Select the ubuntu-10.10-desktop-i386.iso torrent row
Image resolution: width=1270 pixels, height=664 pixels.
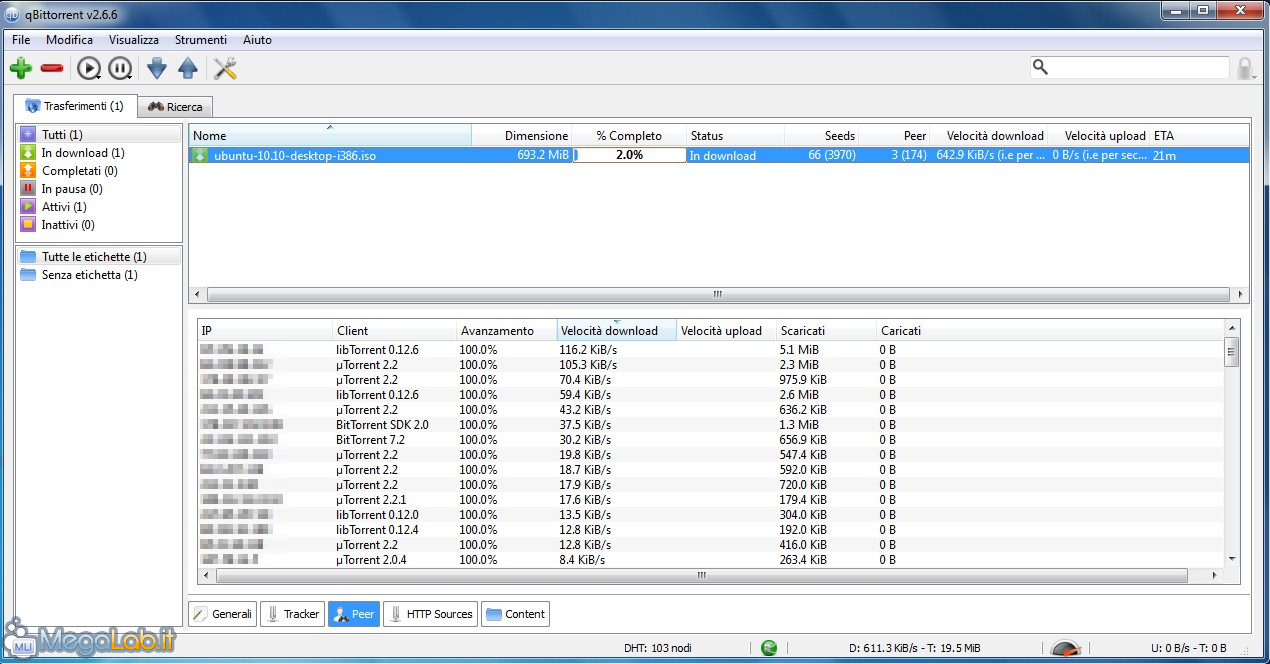(x=719, y=155)
